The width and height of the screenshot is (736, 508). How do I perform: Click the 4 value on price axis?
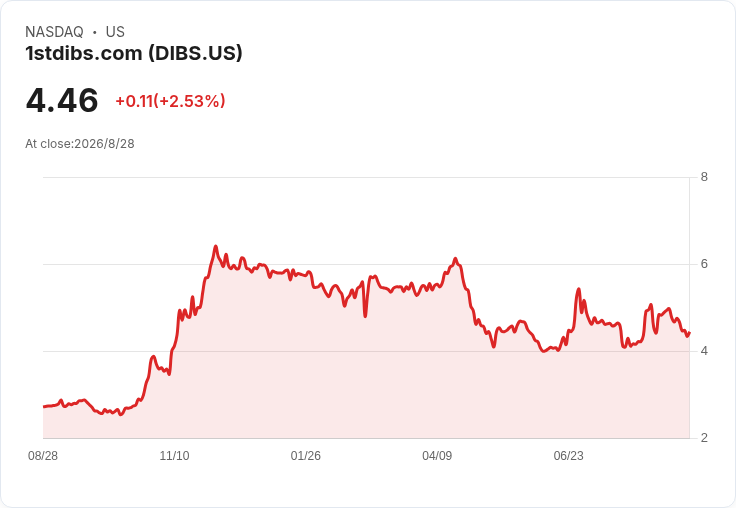point(704,351)
